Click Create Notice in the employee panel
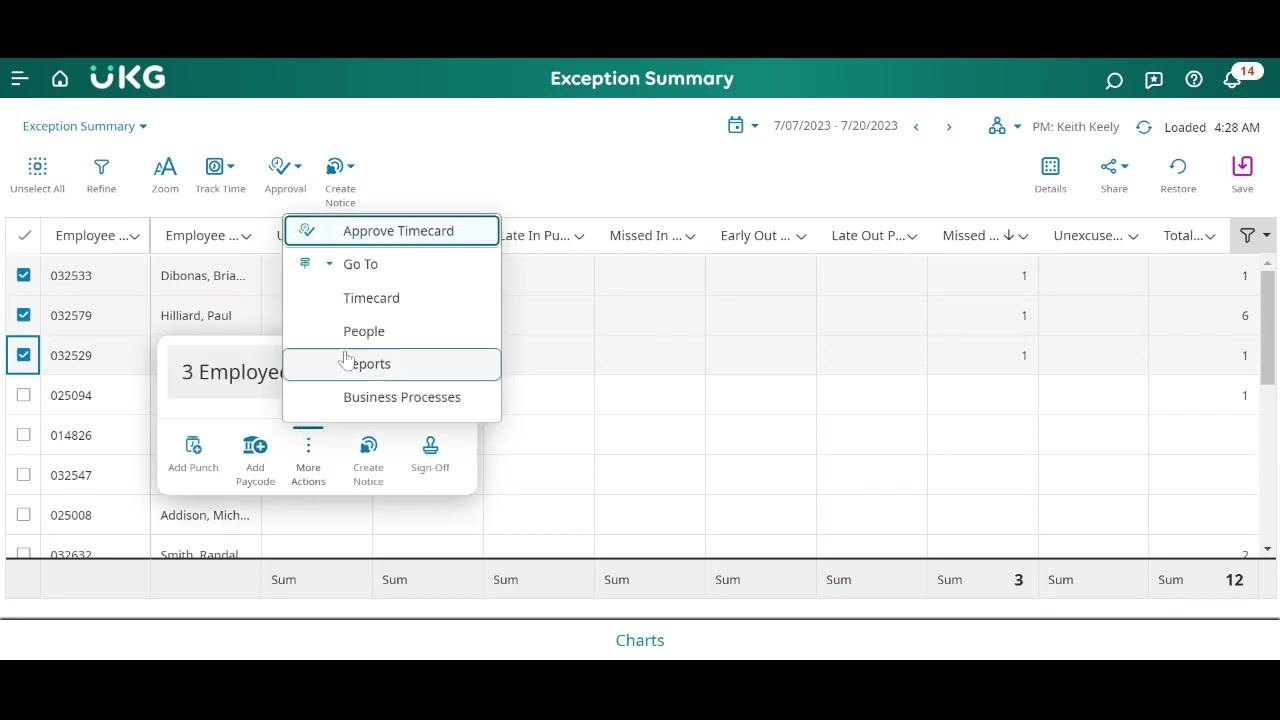This screenshot has width=1280, height=720. pos(368,460)
